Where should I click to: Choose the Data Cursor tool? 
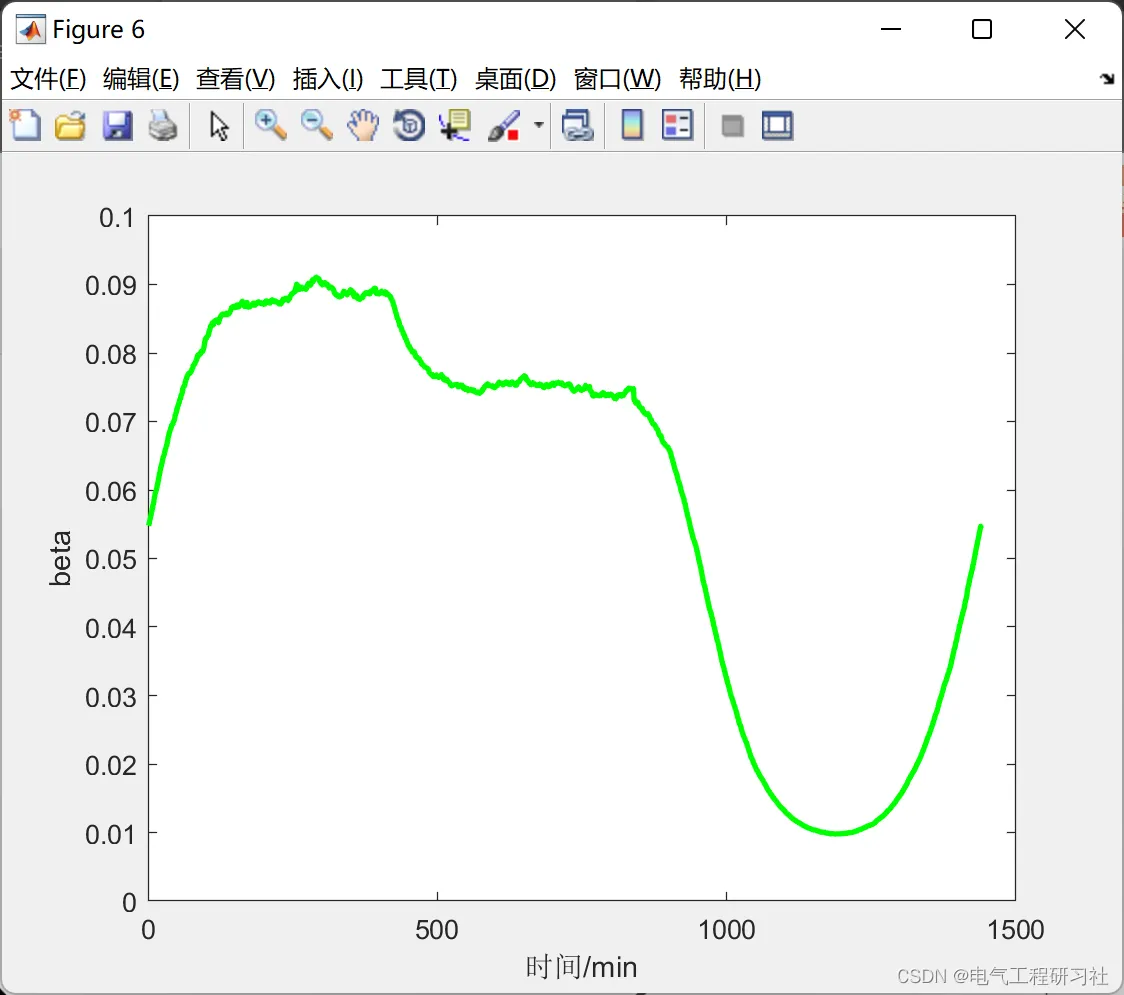point(455,125)
